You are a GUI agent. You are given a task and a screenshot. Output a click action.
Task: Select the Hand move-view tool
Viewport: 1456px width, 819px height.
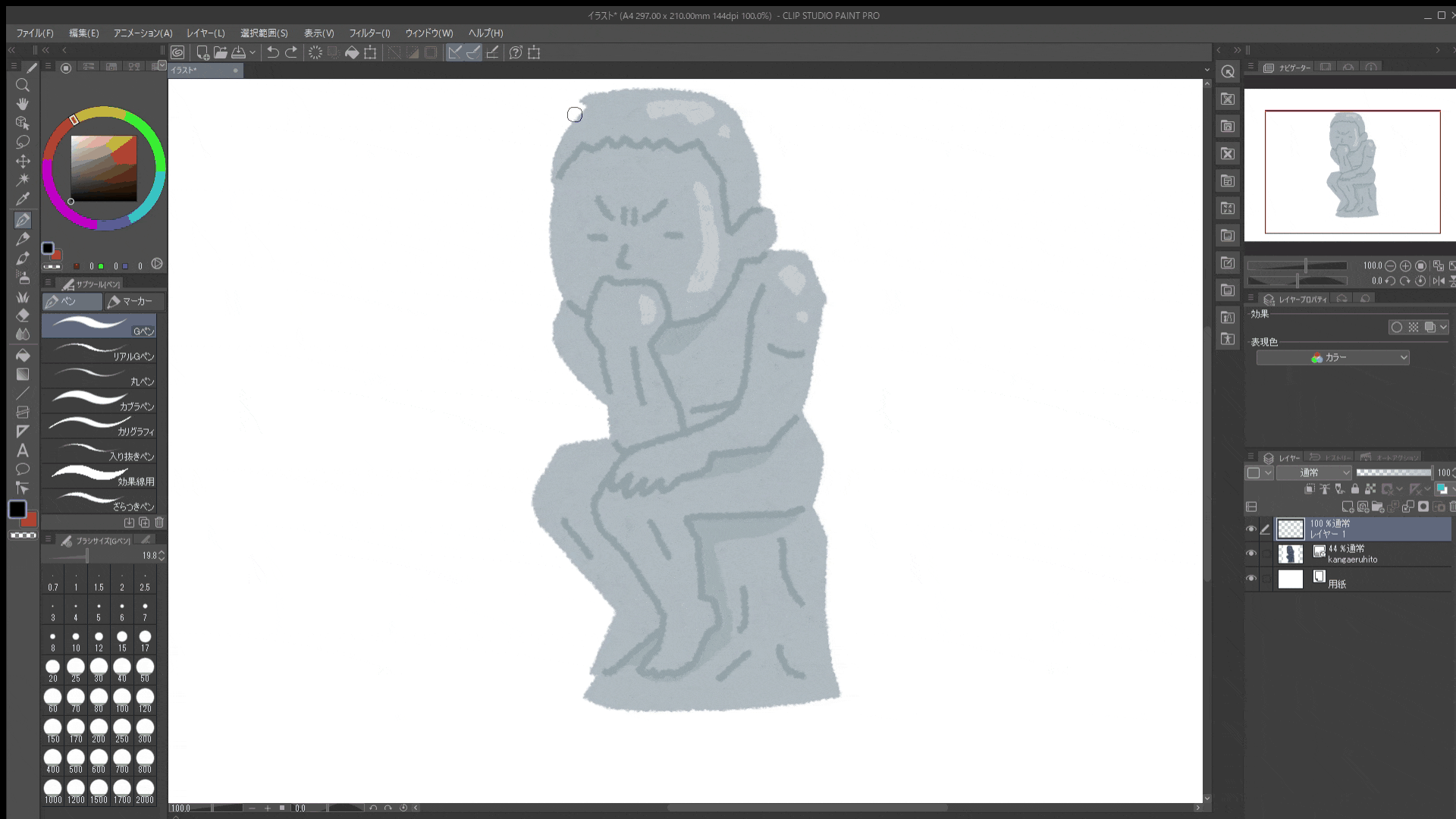[x=23, y=104]
